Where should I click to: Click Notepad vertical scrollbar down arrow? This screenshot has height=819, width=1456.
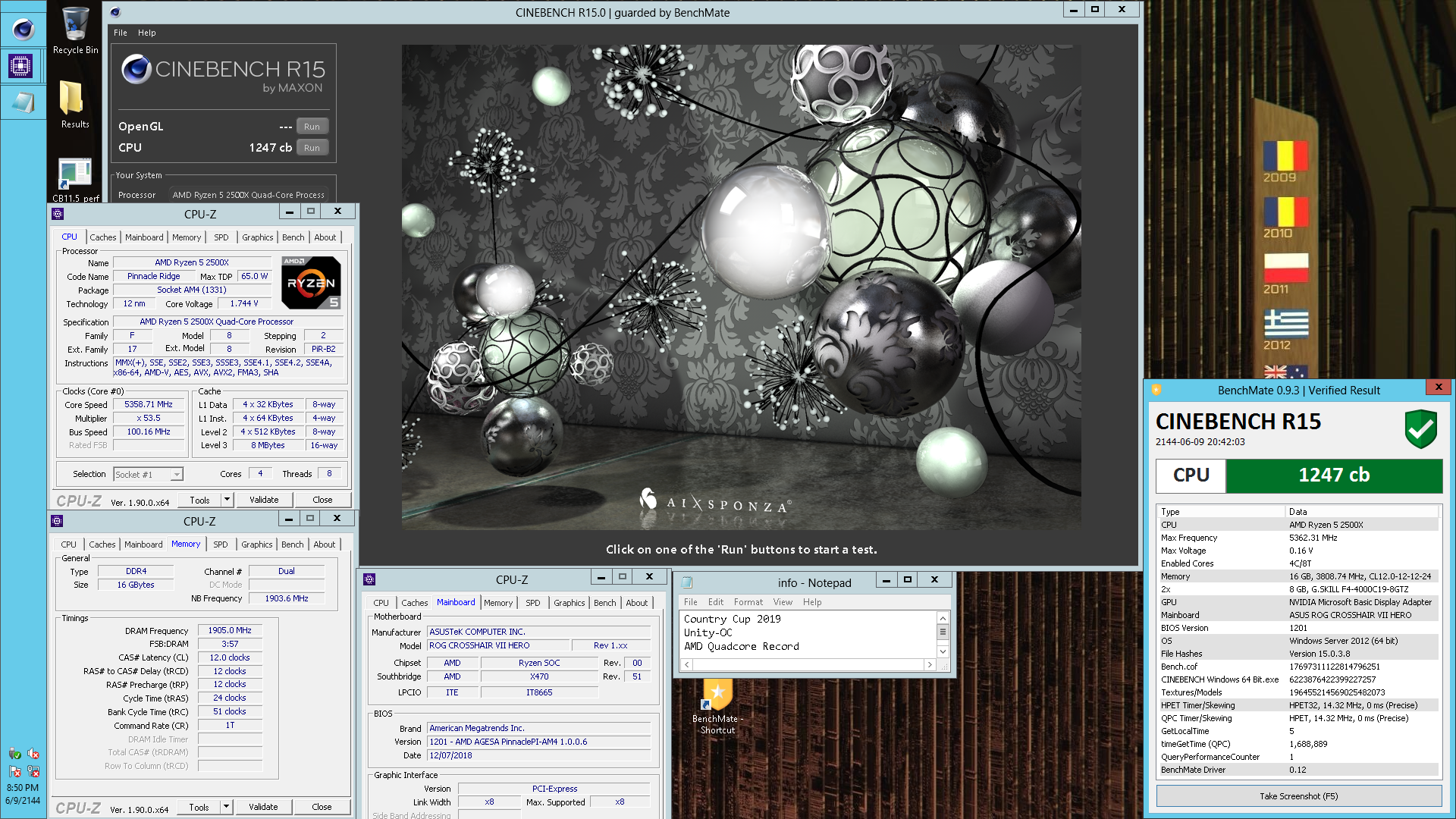[x=943, y=651]
